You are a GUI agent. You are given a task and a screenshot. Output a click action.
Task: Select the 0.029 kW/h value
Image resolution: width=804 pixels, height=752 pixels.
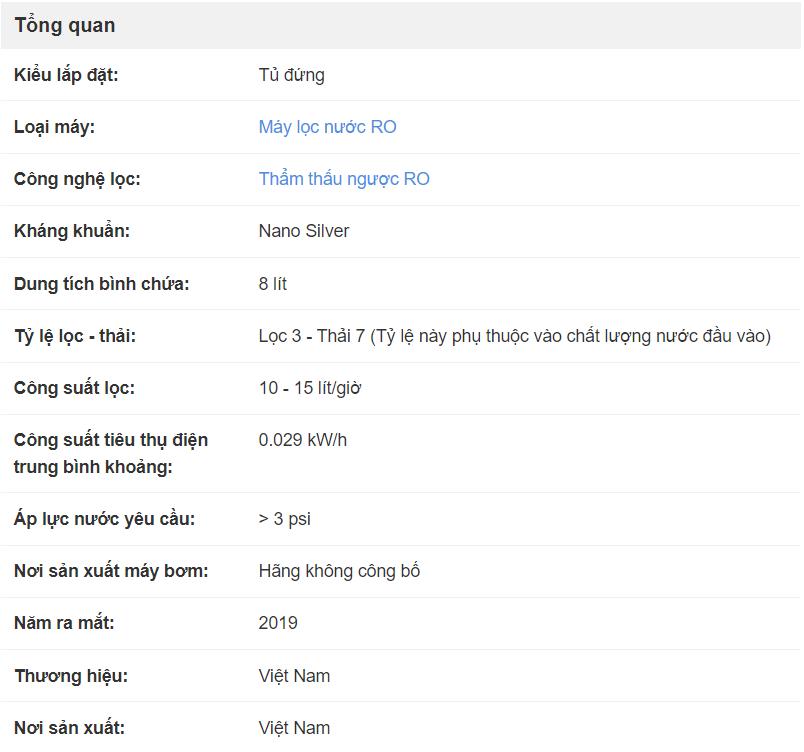tap(303, 440)
